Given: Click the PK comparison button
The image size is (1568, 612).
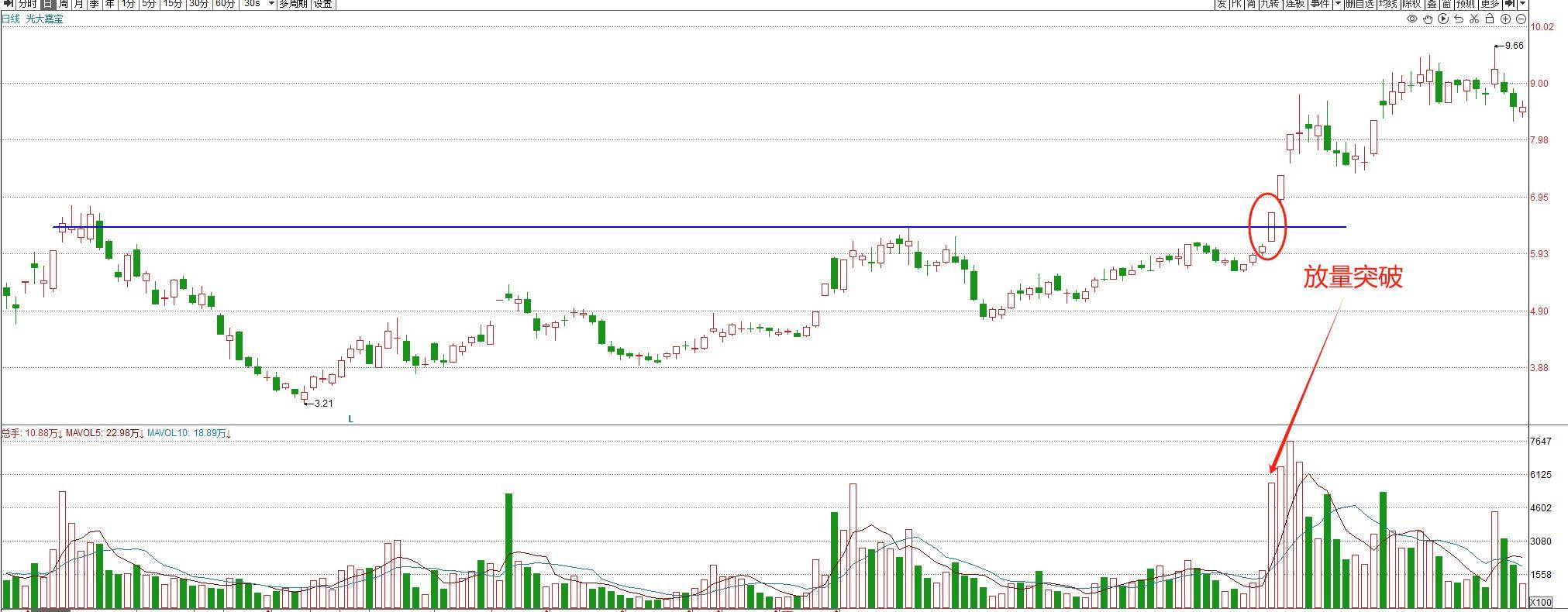Looking at the screenshot, I should point(1237,4).
